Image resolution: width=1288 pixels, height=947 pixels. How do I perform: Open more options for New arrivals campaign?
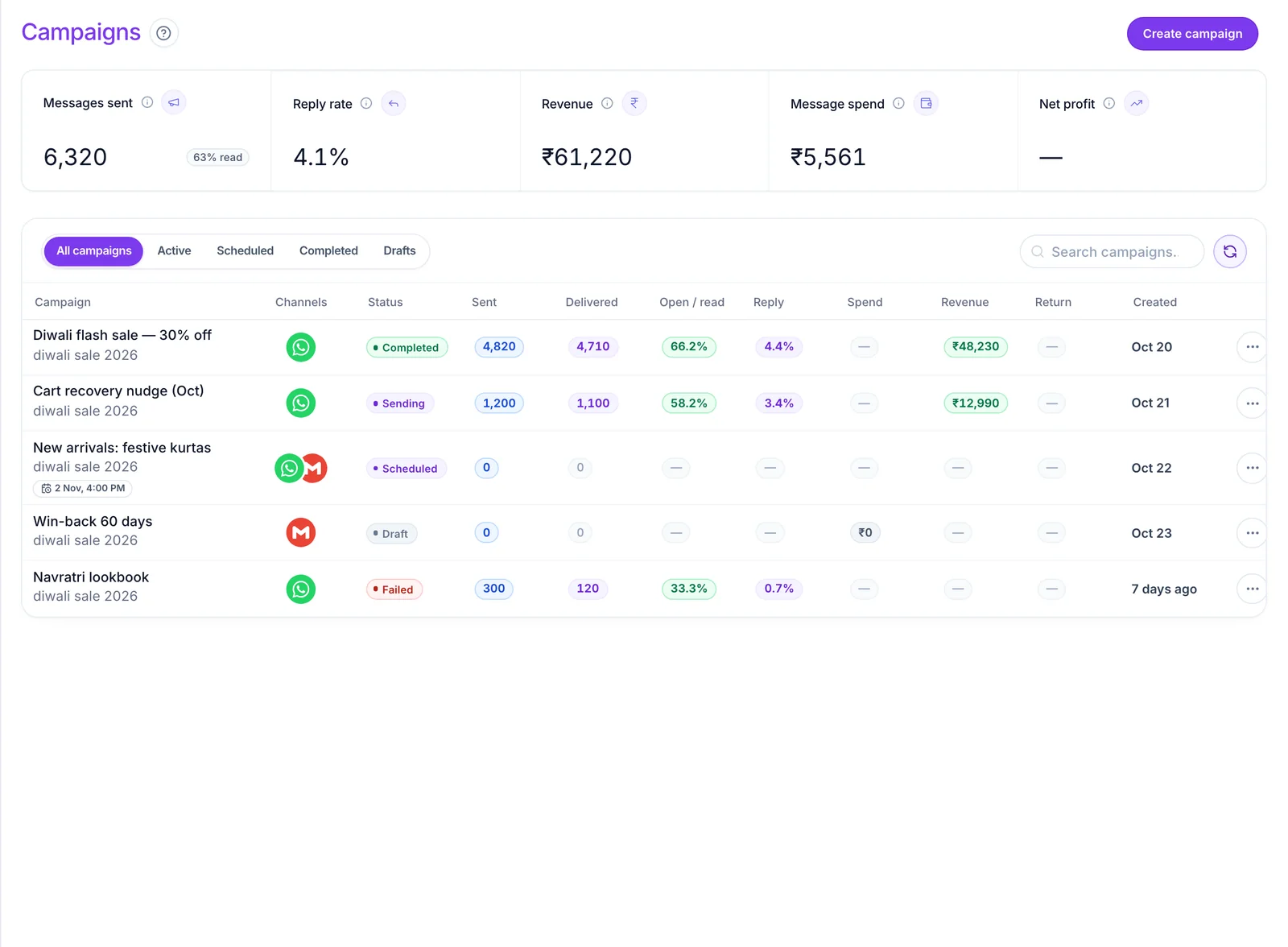(x=1252, y=468)
